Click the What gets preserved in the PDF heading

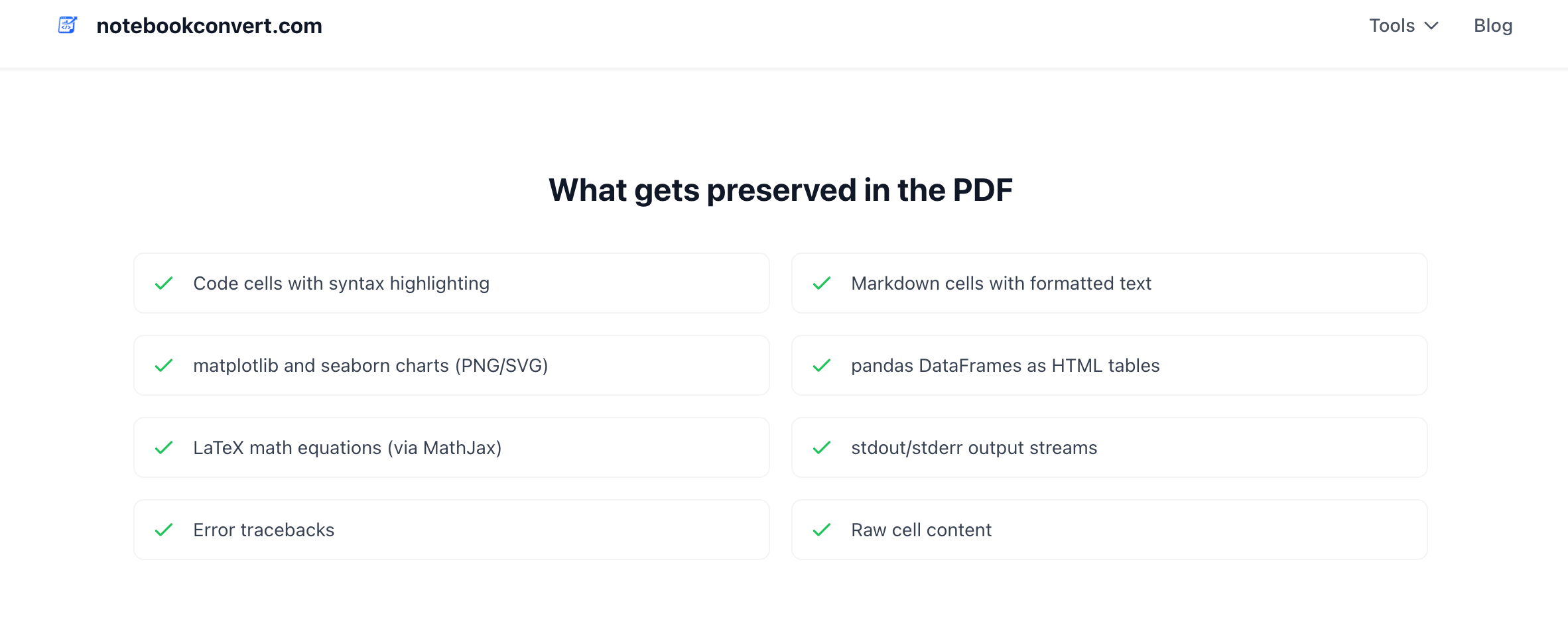[x=781, y=190]
